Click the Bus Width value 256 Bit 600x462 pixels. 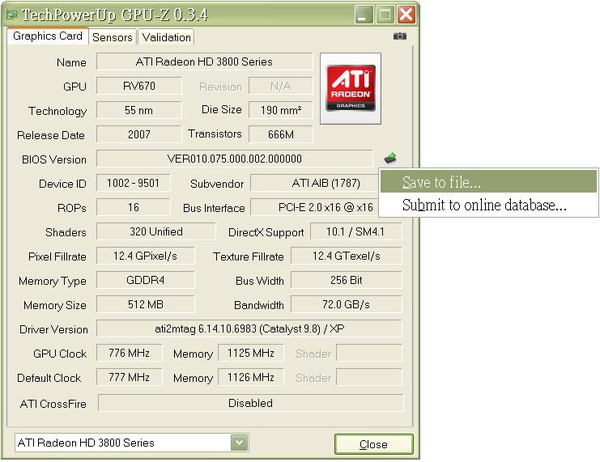coord(346,280)
